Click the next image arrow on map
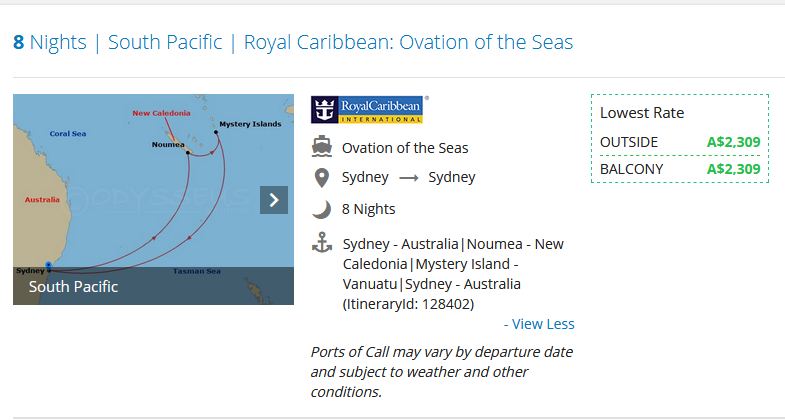785x420 pixels. (274, 200)
